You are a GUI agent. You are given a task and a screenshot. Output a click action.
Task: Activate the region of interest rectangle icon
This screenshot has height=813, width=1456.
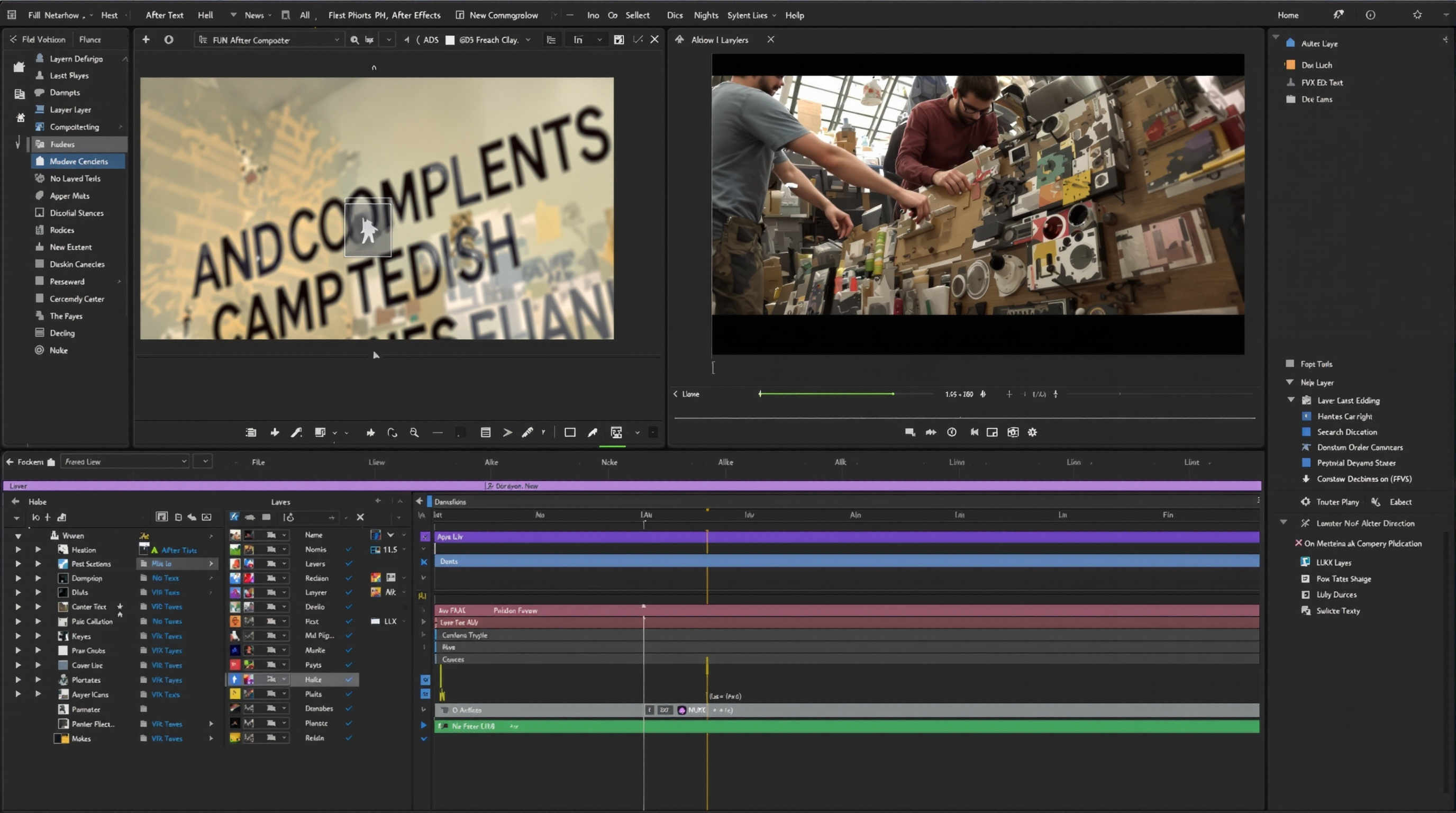570,432
